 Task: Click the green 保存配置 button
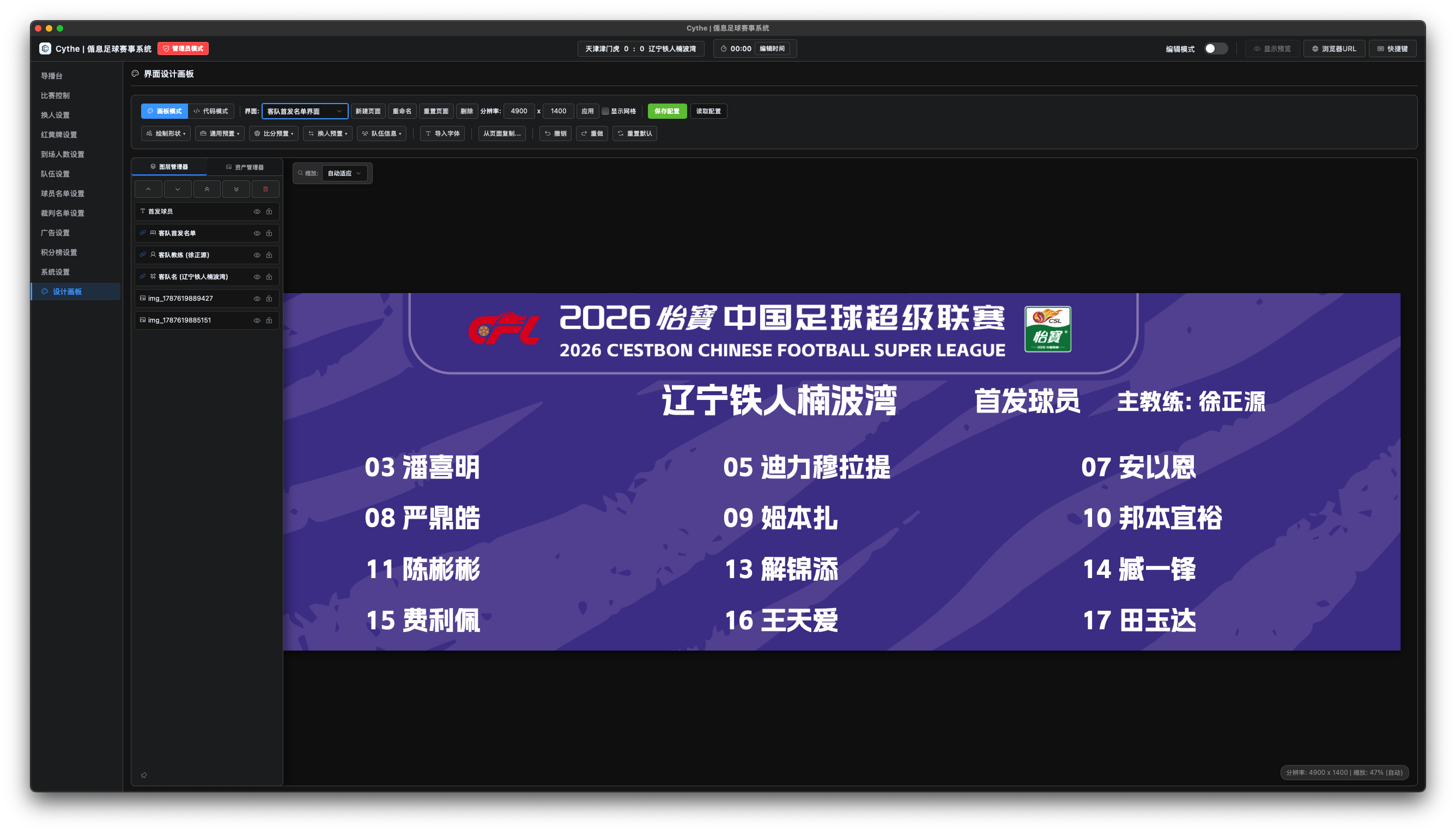coord(667,112)
